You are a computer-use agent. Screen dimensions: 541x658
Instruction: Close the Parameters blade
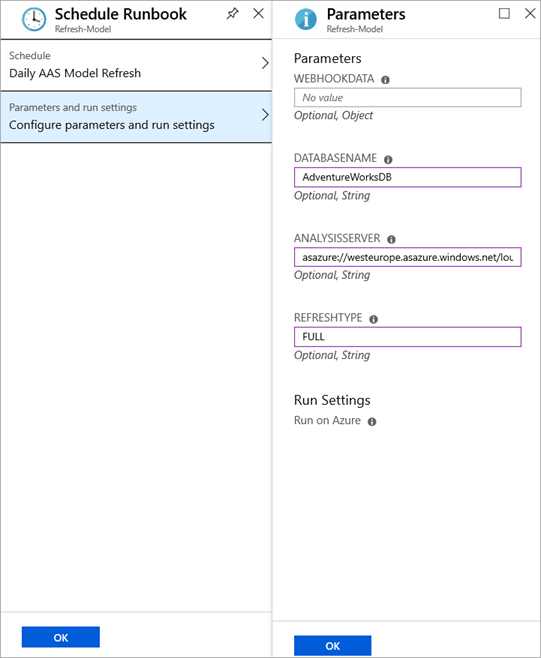click(530, 13)
